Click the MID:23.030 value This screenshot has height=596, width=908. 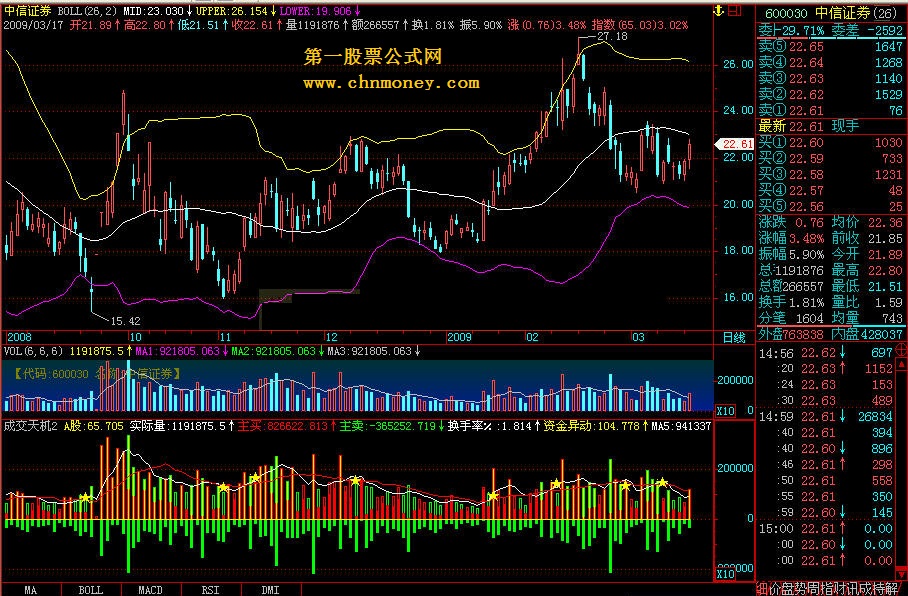tap(153, 11)
